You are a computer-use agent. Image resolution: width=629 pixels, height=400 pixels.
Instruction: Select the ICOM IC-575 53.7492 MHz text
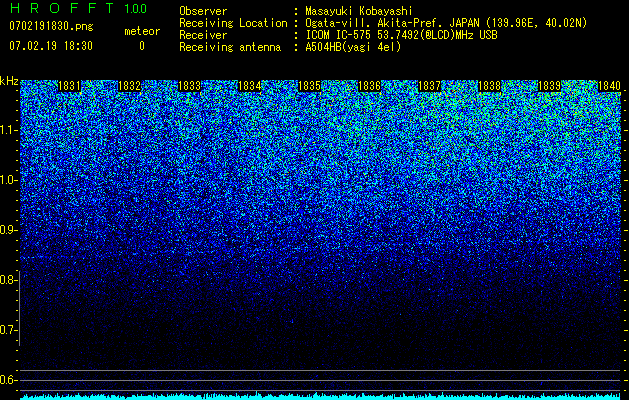[401, 35]
